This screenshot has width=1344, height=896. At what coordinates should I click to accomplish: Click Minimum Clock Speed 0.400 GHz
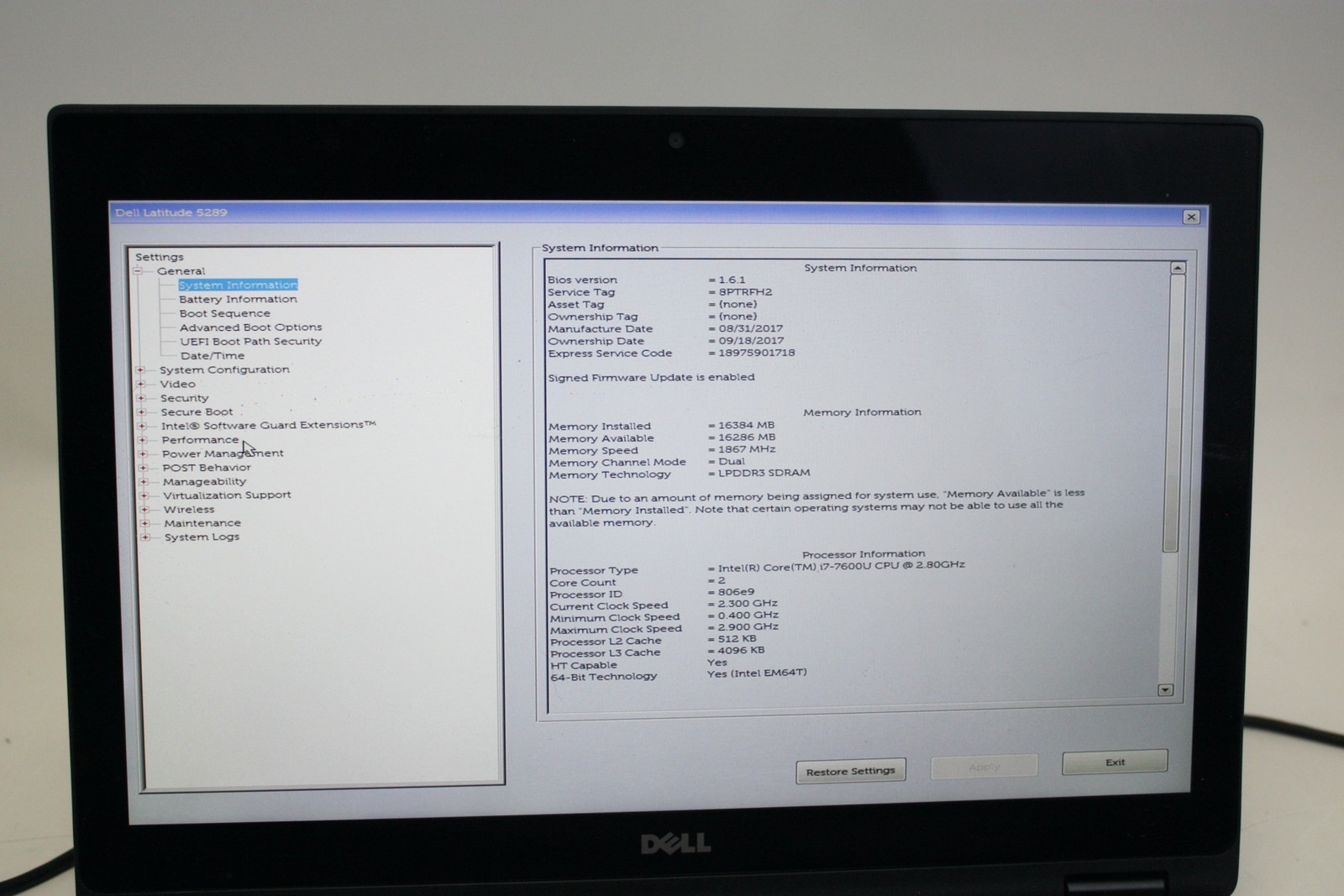point(748,616)
